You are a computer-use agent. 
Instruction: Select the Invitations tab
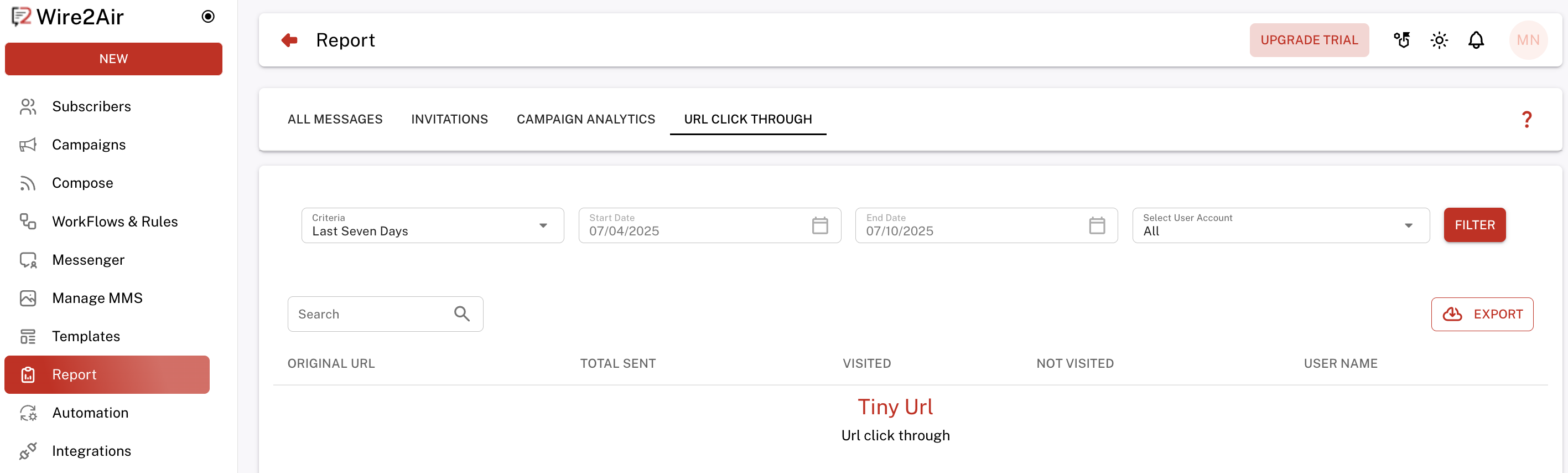[449, 120]
